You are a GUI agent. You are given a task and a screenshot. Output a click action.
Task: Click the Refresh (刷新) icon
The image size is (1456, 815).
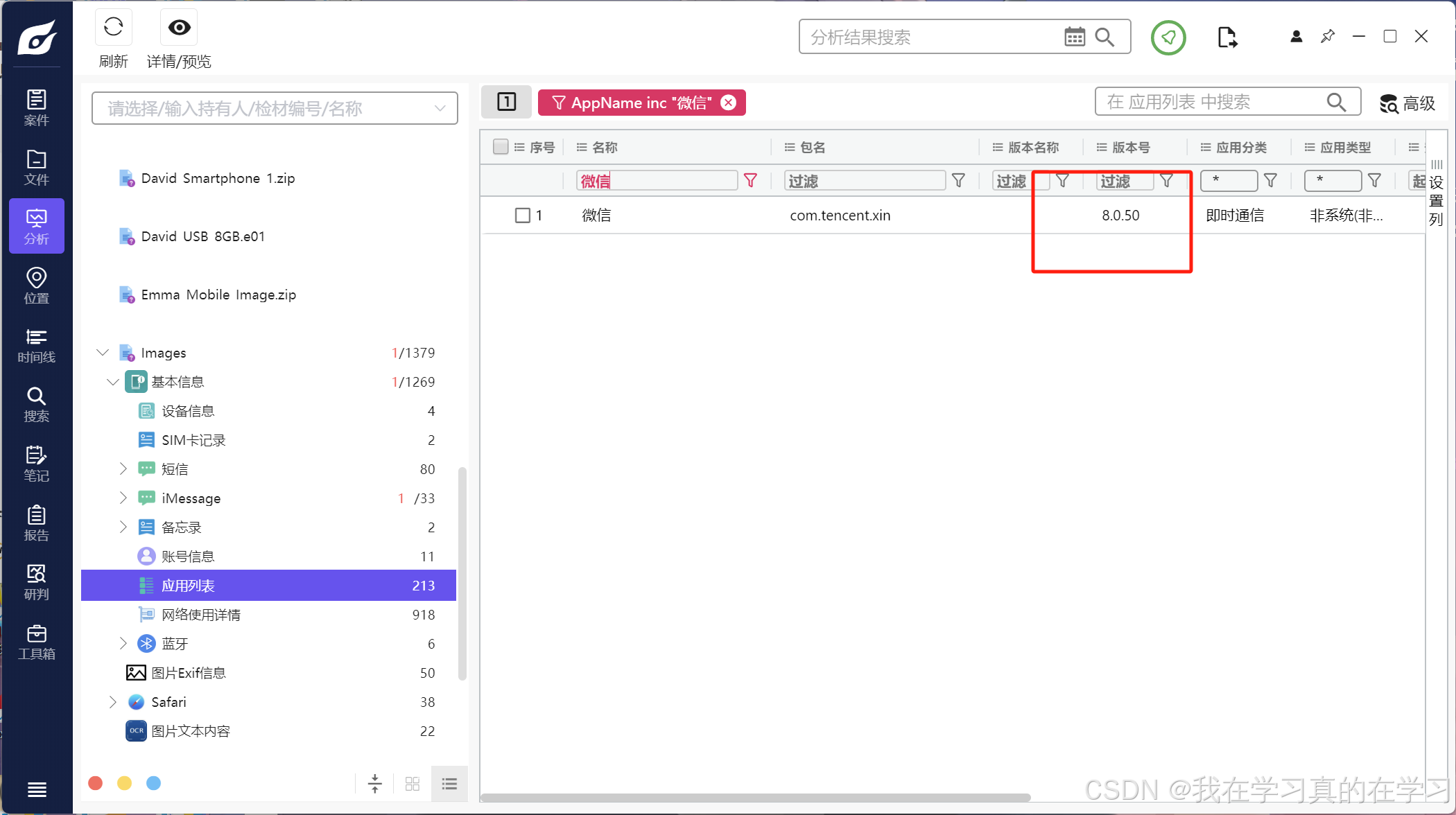coord(113,28)
